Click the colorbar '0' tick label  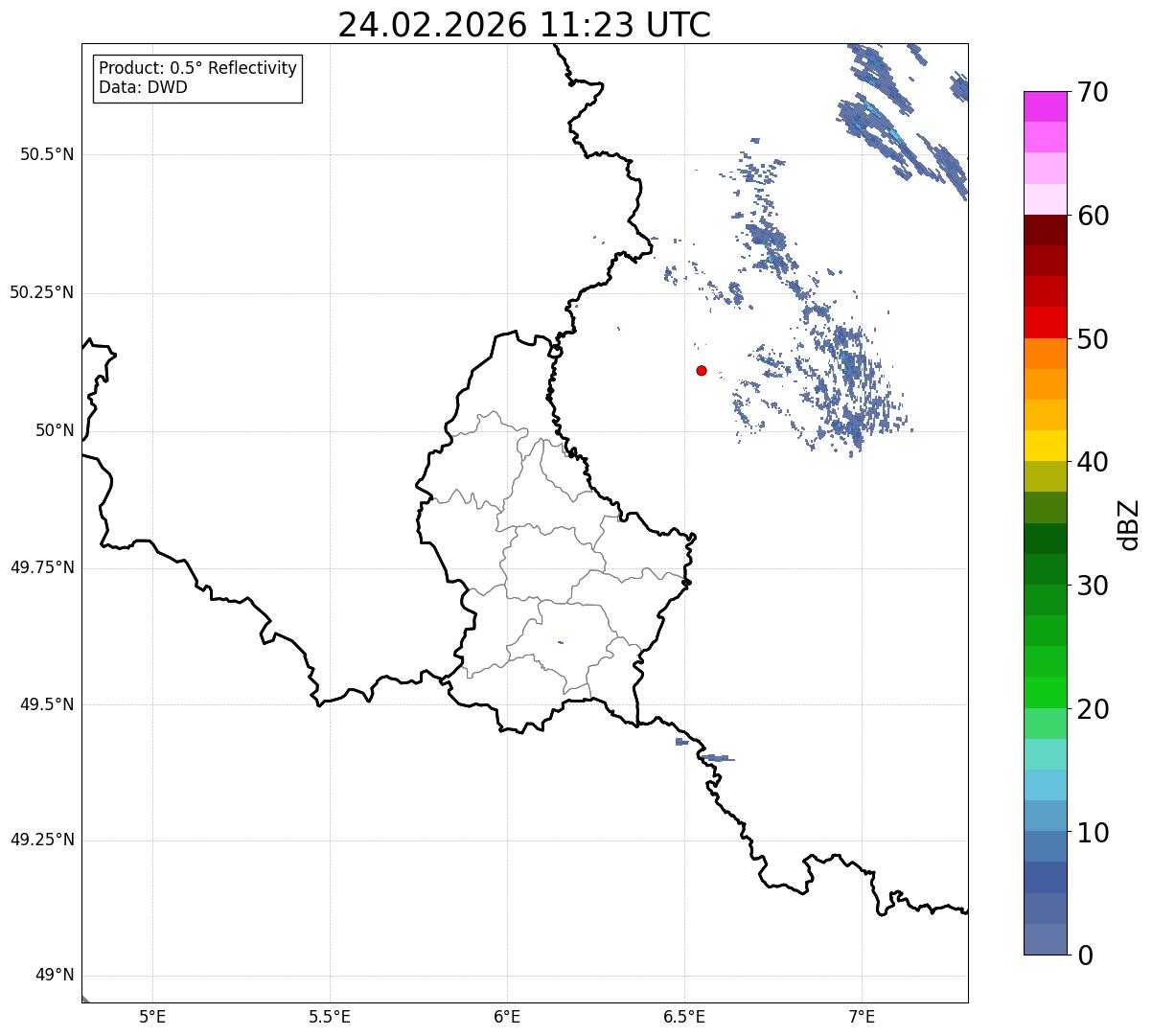point(1085,955)
